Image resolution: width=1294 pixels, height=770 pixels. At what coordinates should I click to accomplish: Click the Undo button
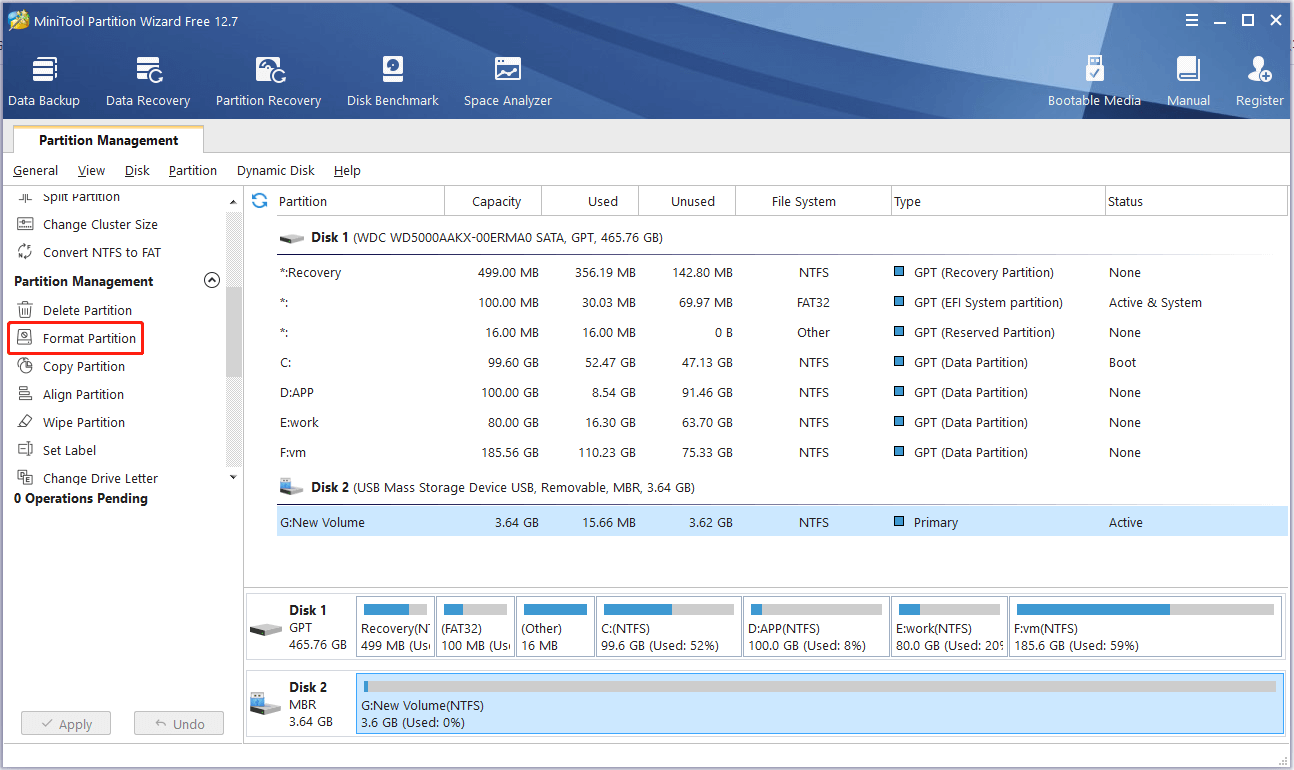click(179, 724)
